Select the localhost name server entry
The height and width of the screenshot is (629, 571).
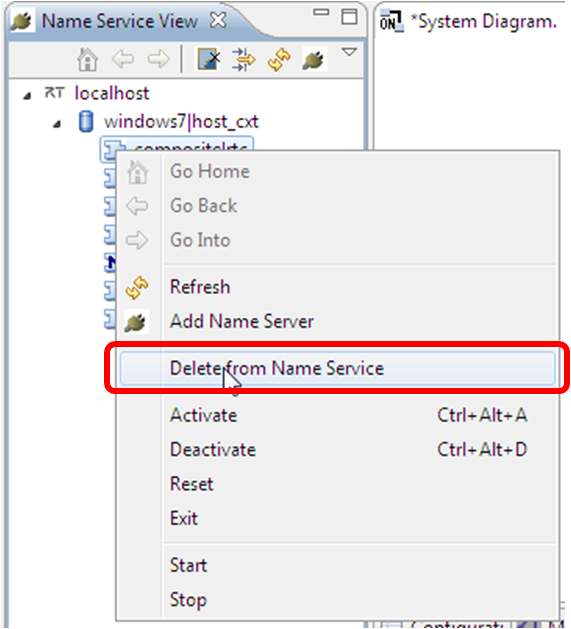[x=112, y=93]
